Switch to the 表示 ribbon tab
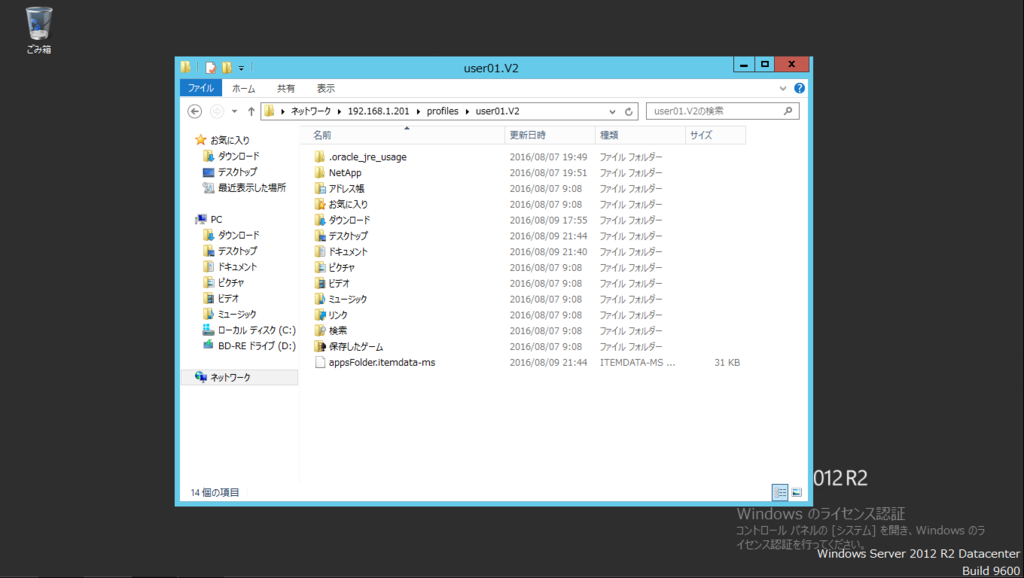 pos(325,88)
